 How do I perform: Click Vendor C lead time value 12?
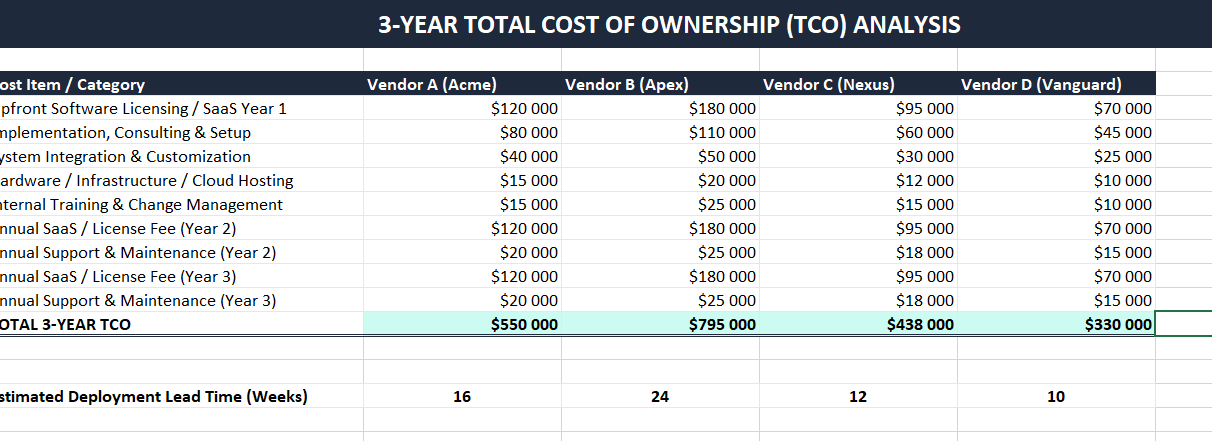pos(859,396)
